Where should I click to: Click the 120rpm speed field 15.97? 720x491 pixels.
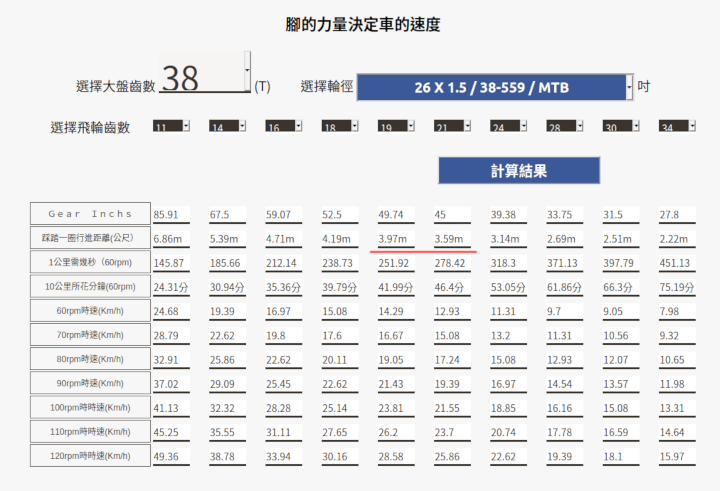(677, 457)
